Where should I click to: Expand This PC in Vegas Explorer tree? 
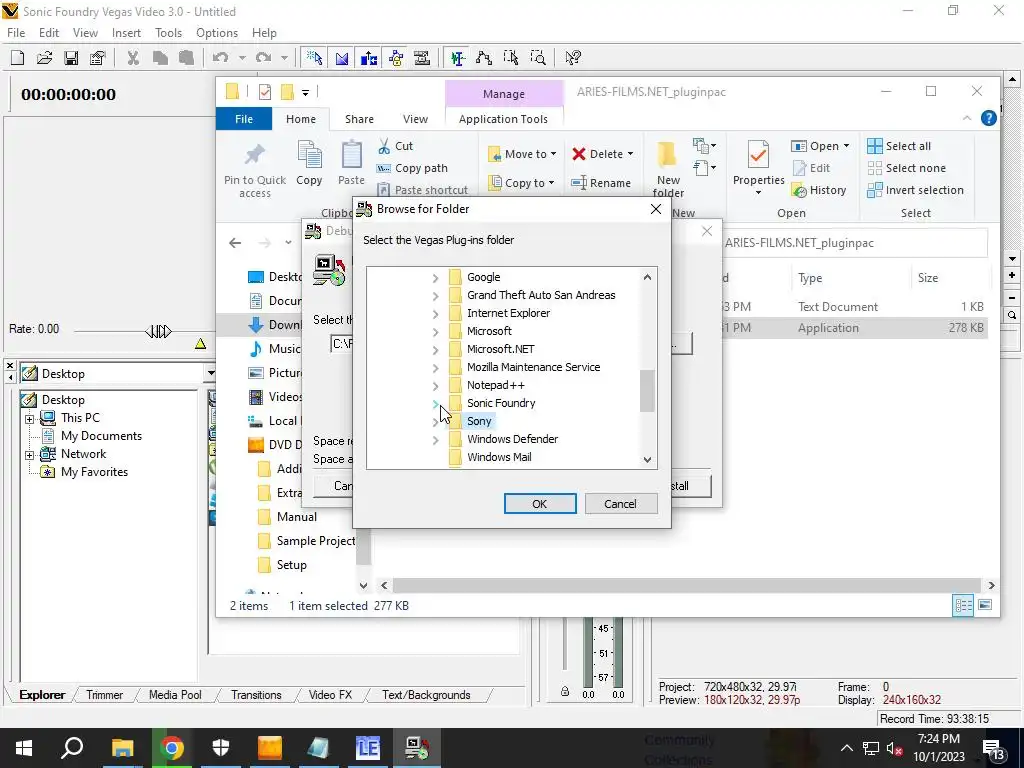pyautogui.click(x=29, y=419)
